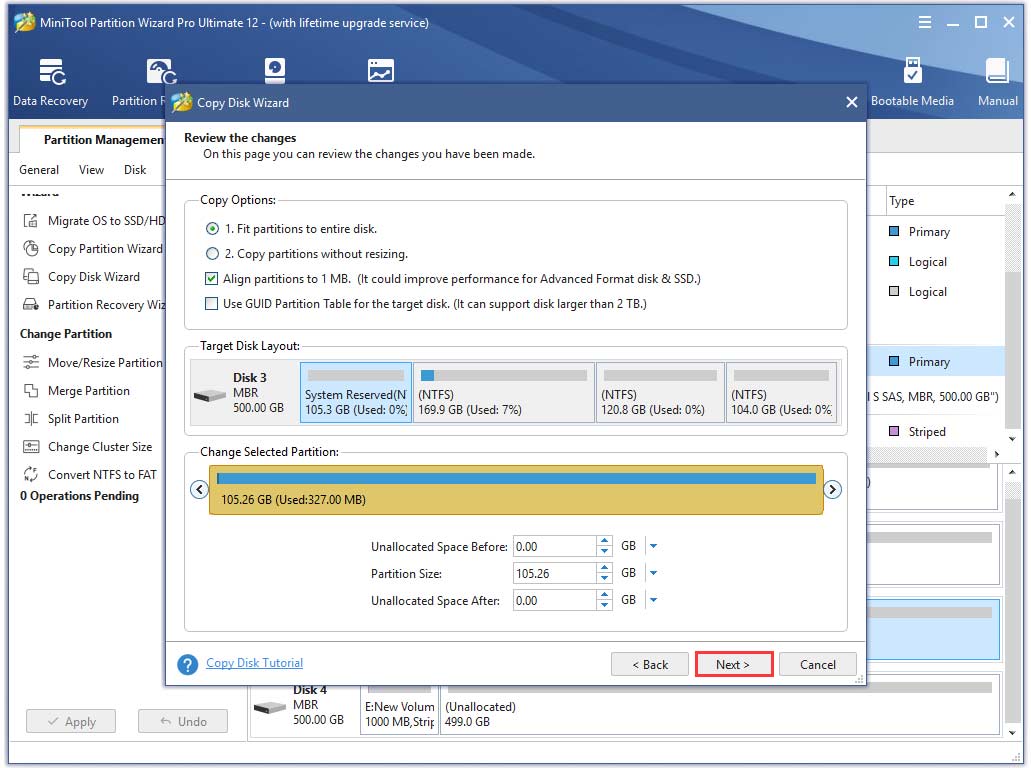Open unit dropdown for Unallocated Space After
Image resolution: width=1031 pixels, height=768 pixels.
654,600
